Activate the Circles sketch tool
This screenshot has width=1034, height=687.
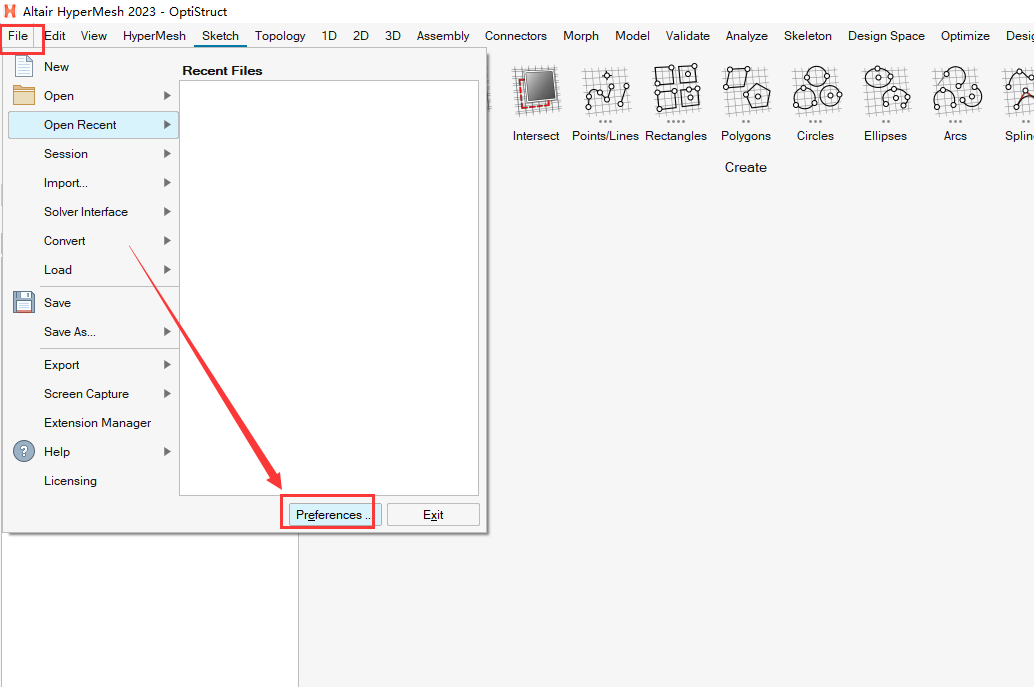815,92
